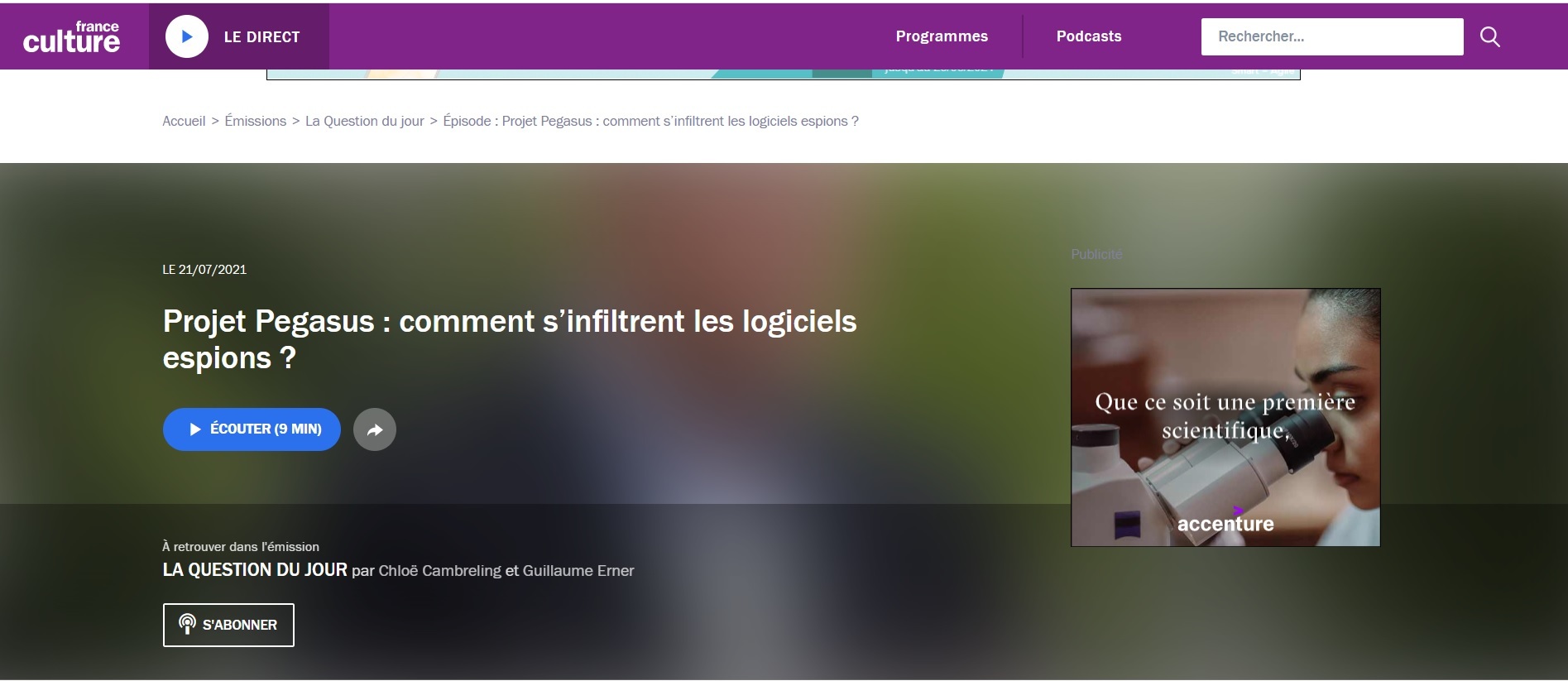This screenshot has width=1568, height=681.
Task: Play the episode with ÉCOUTER (9 MIN)
Action: (252, 429)
